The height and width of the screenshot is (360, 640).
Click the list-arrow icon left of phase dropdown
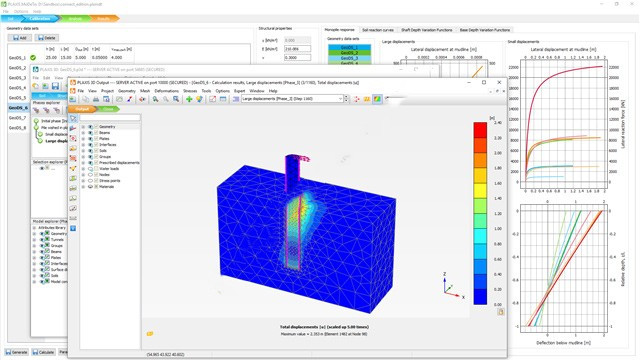point(236,99)
